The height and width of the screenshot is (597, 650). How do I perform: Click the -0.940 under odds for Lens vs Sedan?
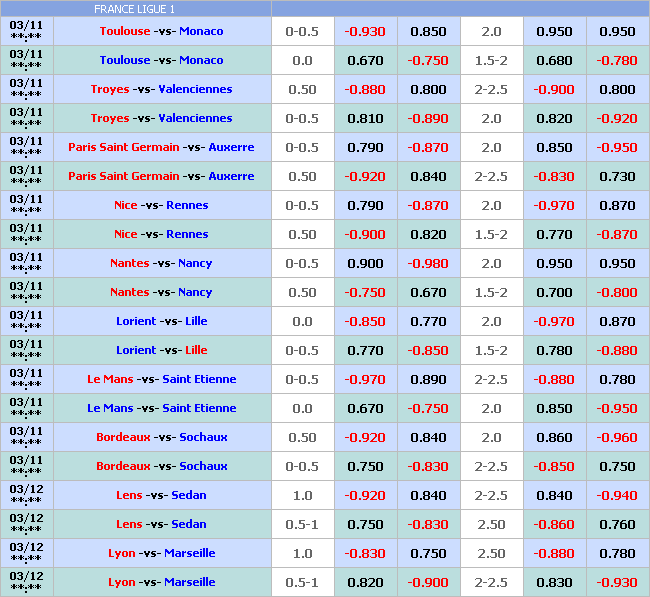click(x=617, y=495)
